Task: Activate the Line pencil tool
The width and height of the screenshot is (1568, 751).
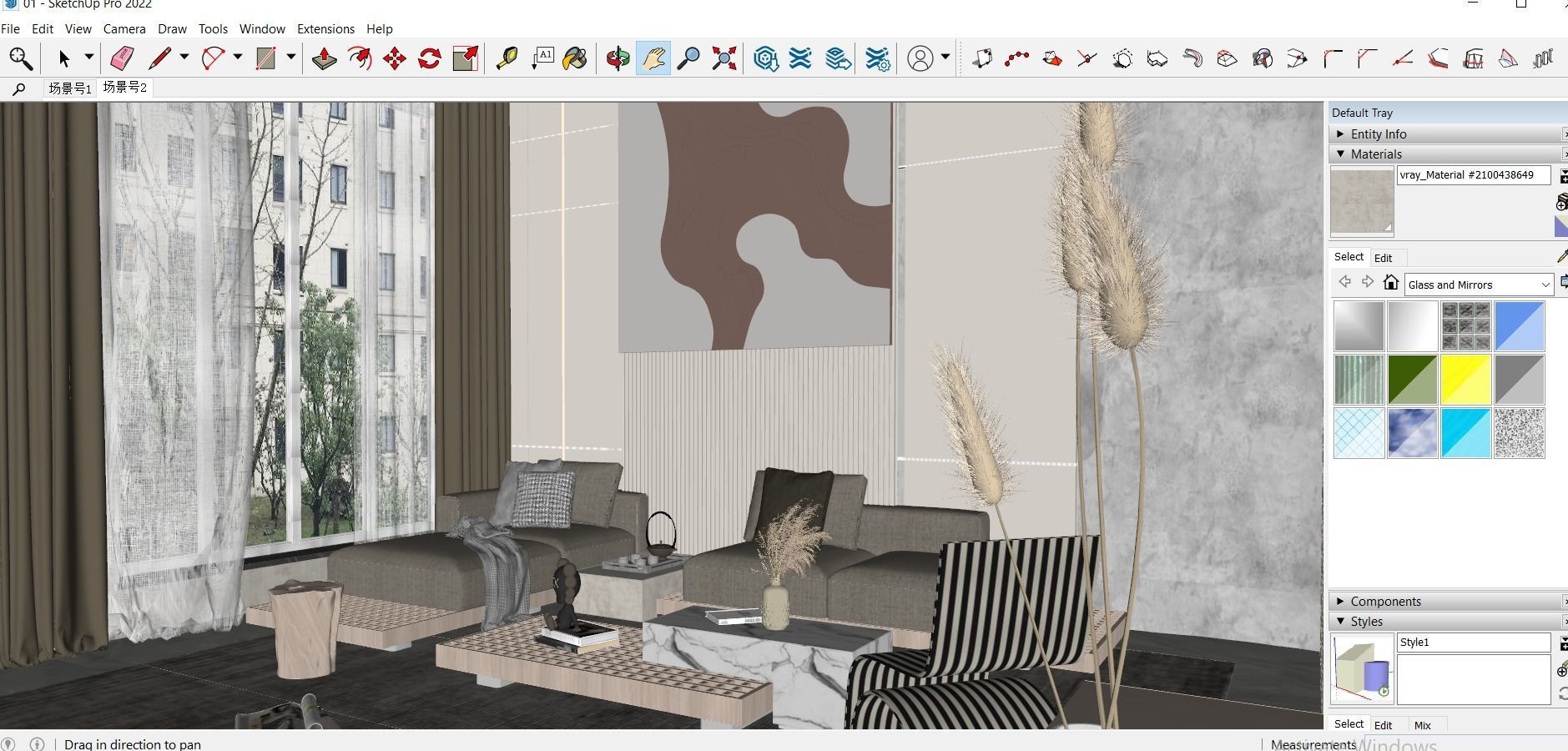Action: (x=159, y=58)
